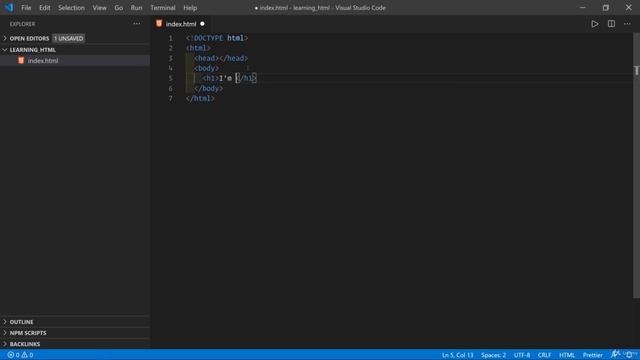The height and width of the screenshot is (360, 640).
Task: Click the head tag line
Action: (x=221, y=58)
